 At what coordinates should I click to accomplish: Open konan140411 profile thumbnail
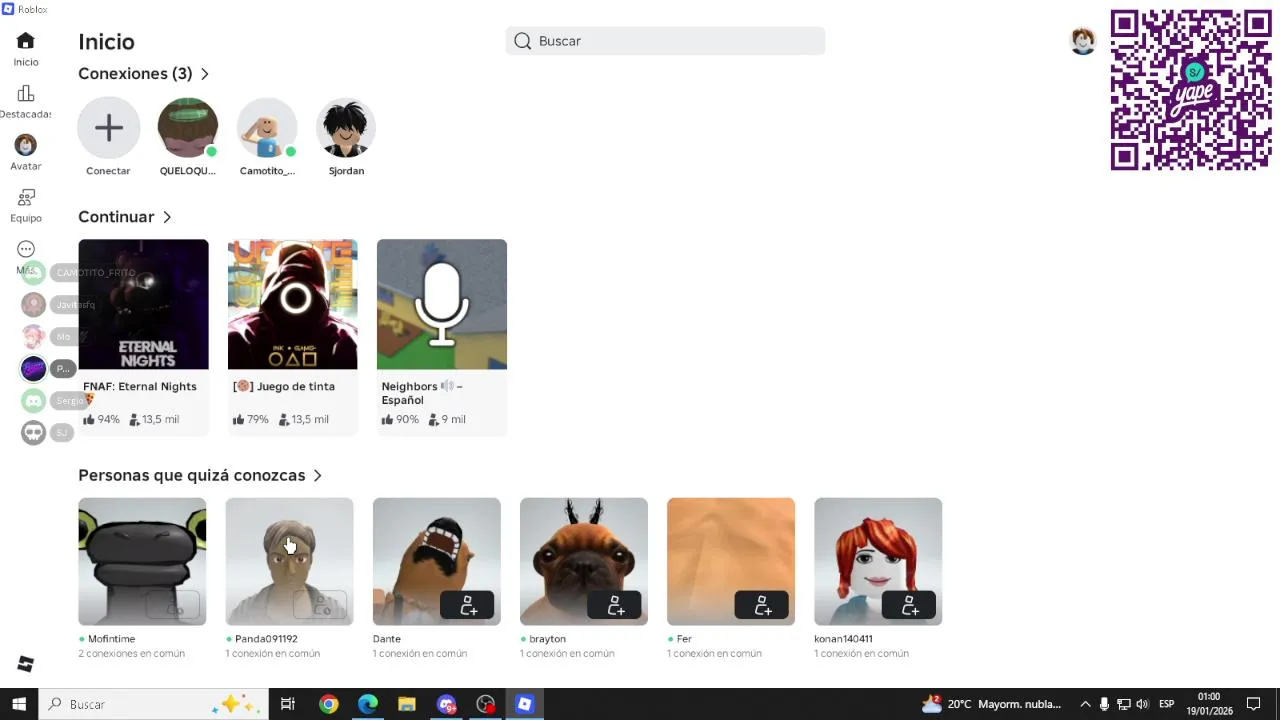878,561
